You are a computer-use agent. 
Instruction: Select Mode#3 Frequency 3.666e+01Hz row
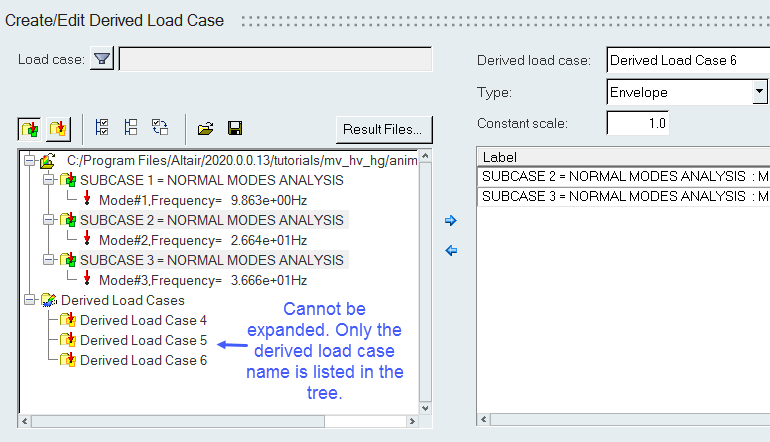point(203,280)
